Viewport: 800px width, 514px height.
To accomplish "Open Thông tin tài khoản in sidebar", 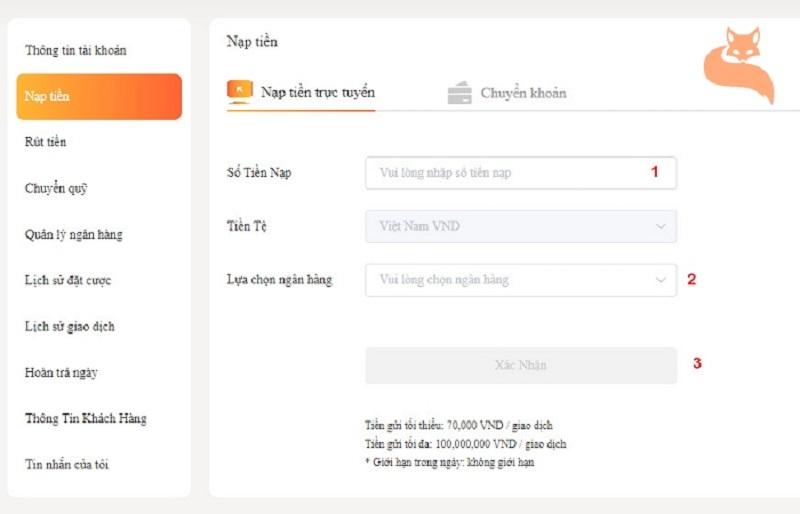I will 76,51.
